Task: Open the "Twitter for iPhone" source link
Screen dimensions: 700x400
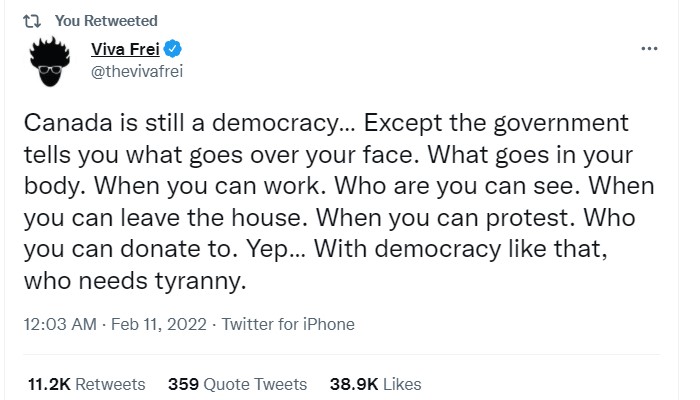Action: click(x=287, y=324)
